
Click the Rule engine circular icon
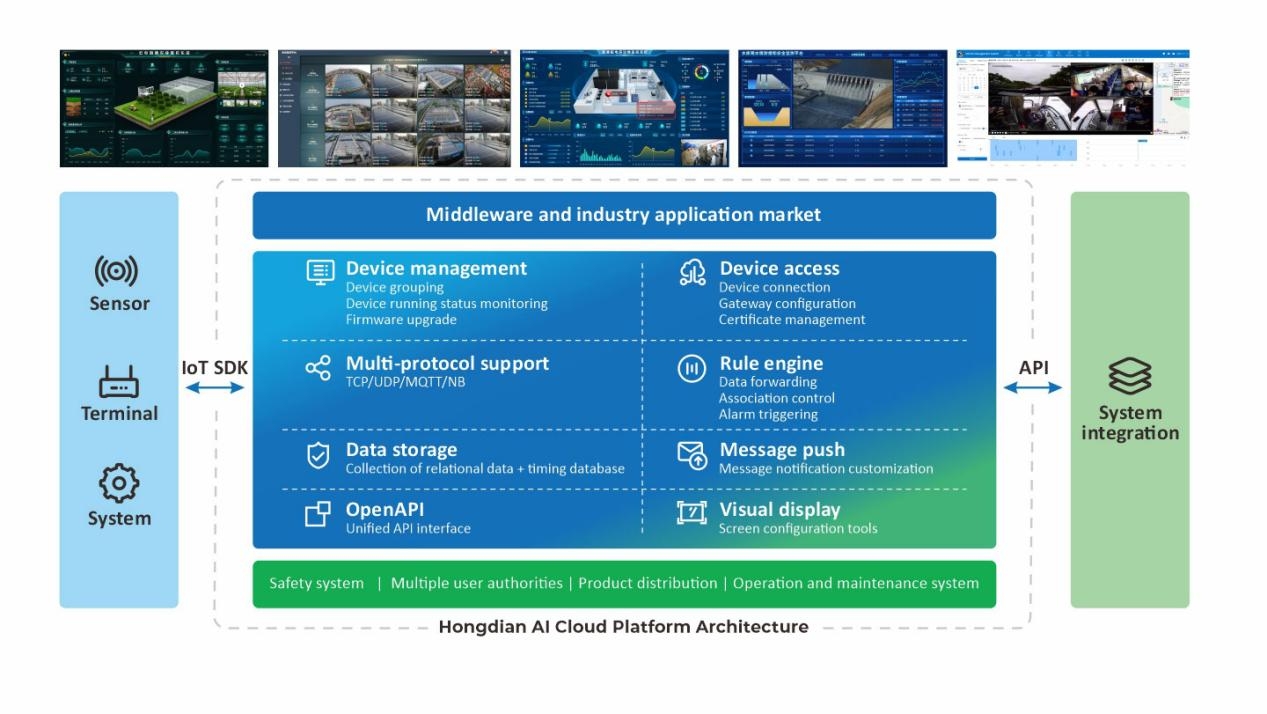pyautogui.click(x=692, y=369)
